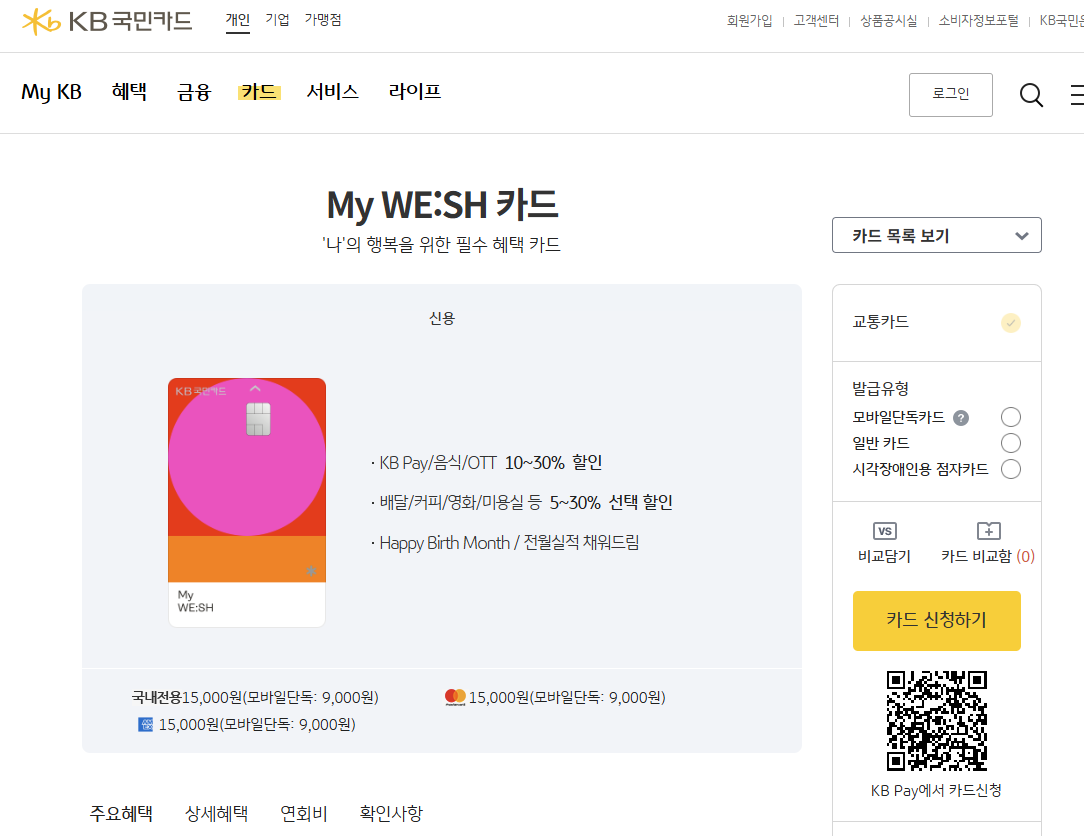Open the 서비스 menu
1084x836 pixels.
click(333, 92)
